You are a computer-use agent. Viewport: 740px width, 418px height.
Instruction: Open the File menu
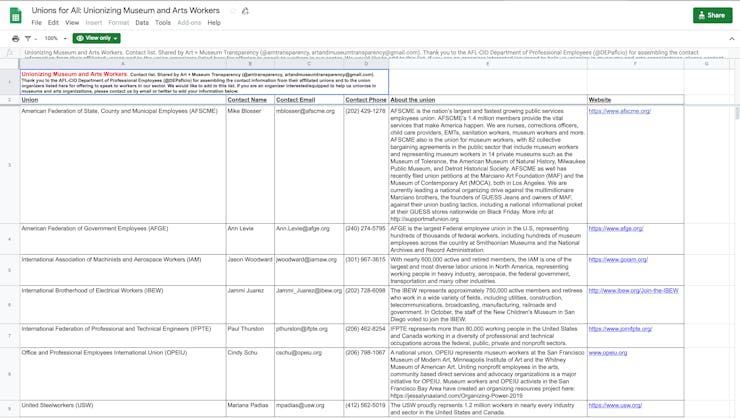pyautogui.click(x=36, y=23)
